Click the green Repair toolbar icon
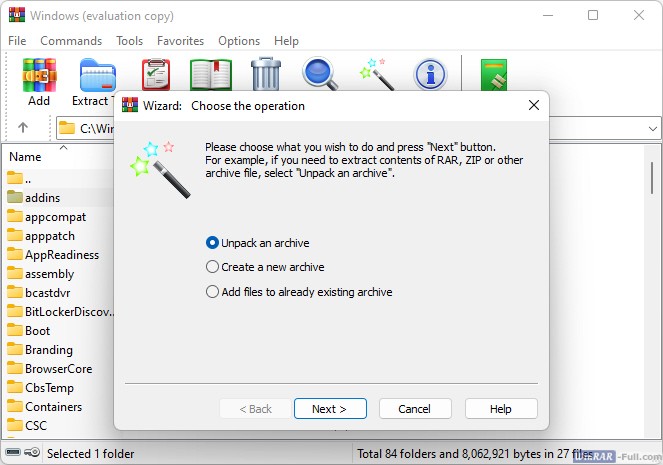Viewport: 663px width, 465px height. click(495, 75)
